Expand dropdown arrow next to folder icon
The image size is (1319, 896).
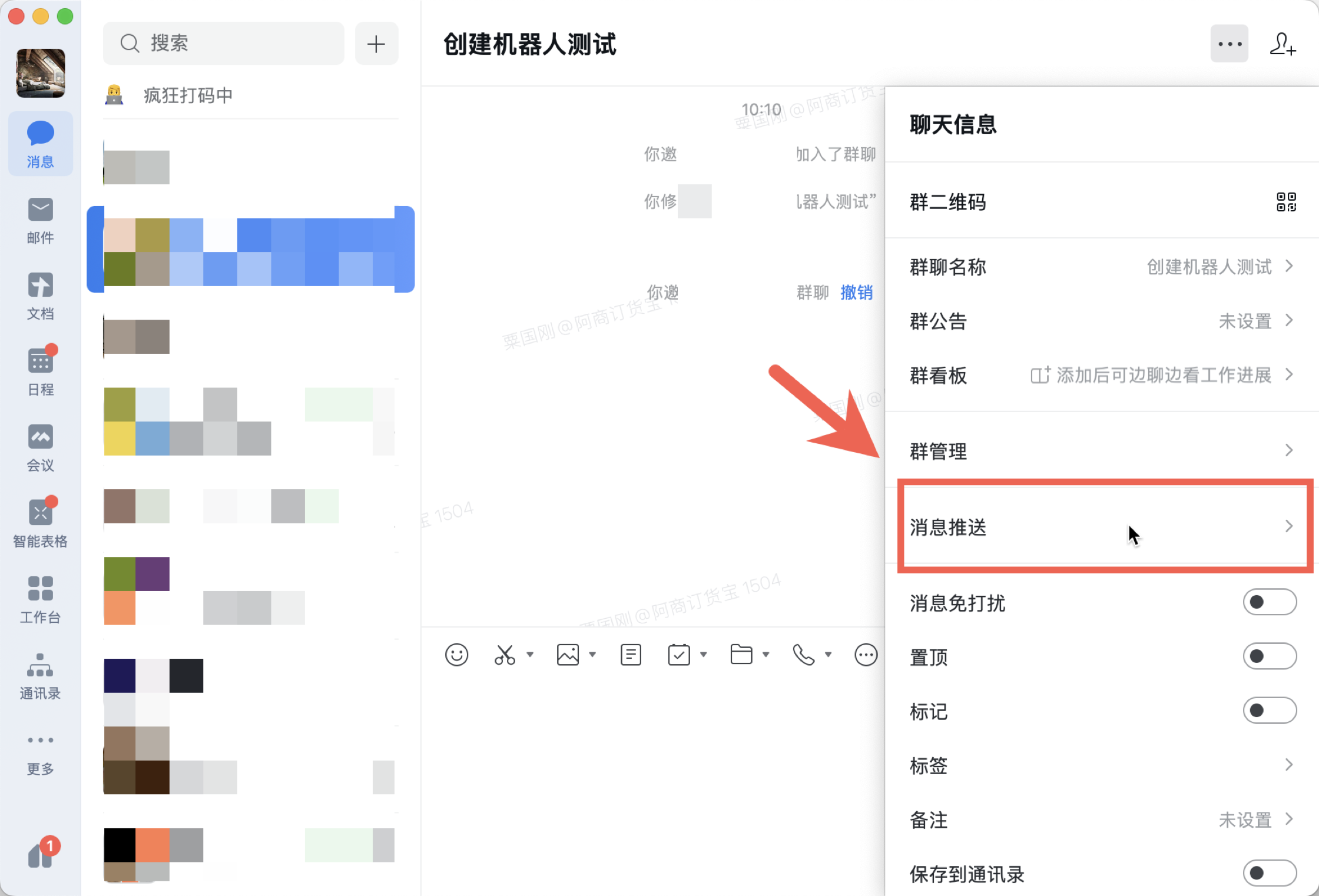tap(766, 655)
